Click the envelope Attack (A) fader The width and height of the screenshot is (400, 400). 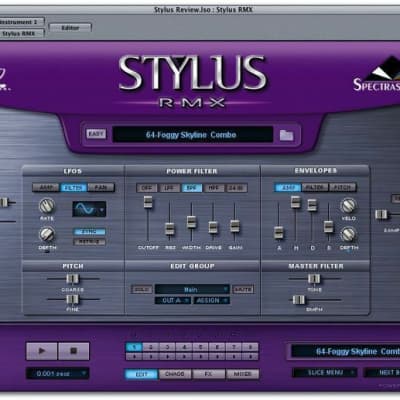pyautogui.click(x=279, y=233)
